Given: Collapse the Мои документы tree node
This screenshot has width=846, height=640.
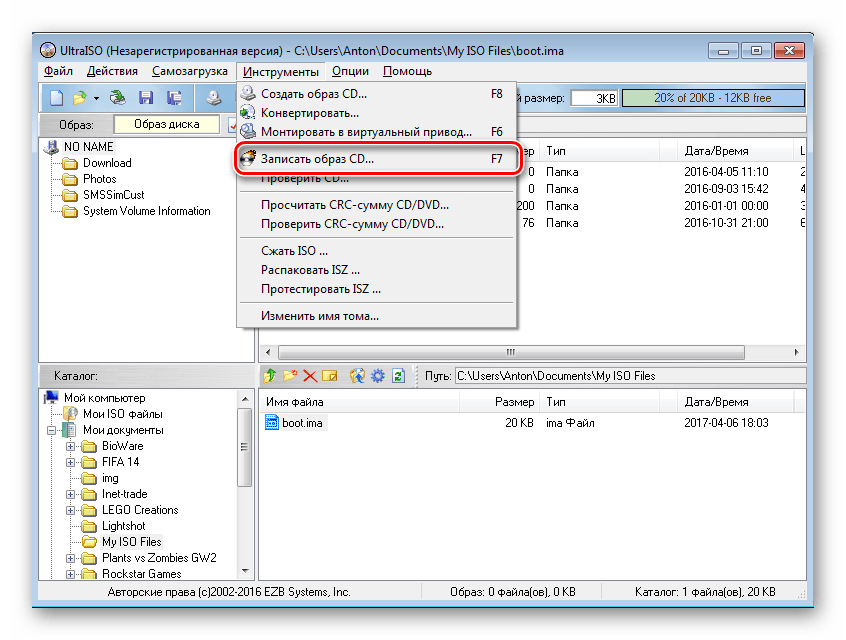Looking at the screenshot, I should tap(51, 431).
